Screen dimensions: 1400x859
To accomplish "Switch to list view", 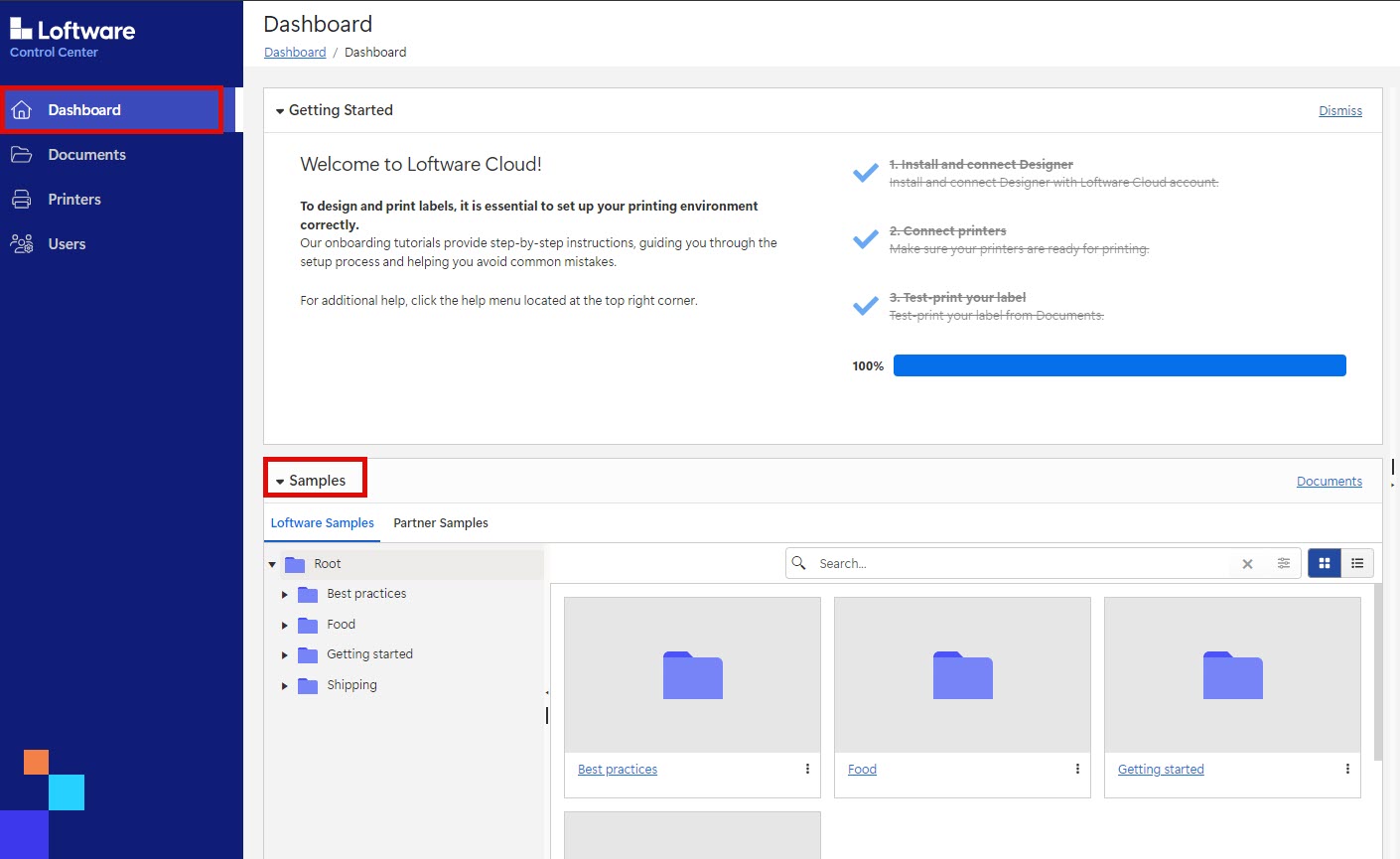I will click(x=1357, y=563).
